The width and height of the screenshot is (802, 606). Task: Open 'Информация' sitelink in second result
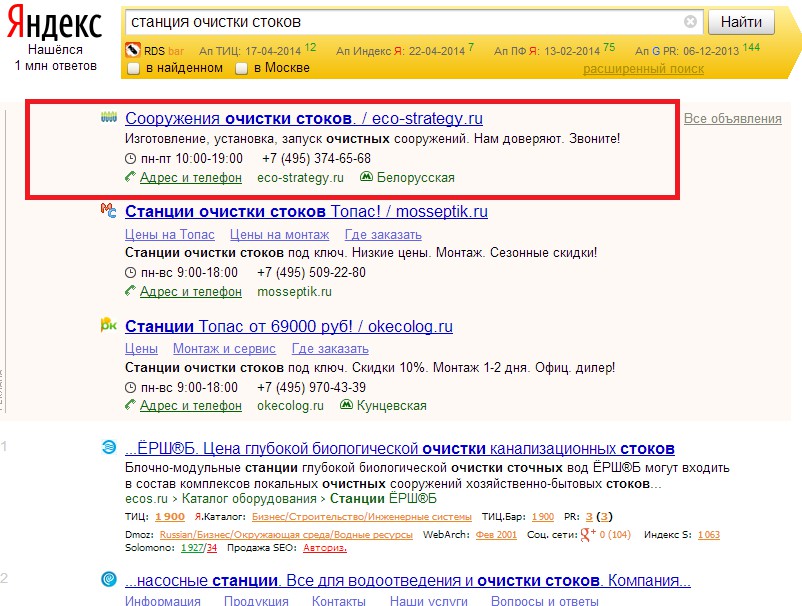point(163,600)
